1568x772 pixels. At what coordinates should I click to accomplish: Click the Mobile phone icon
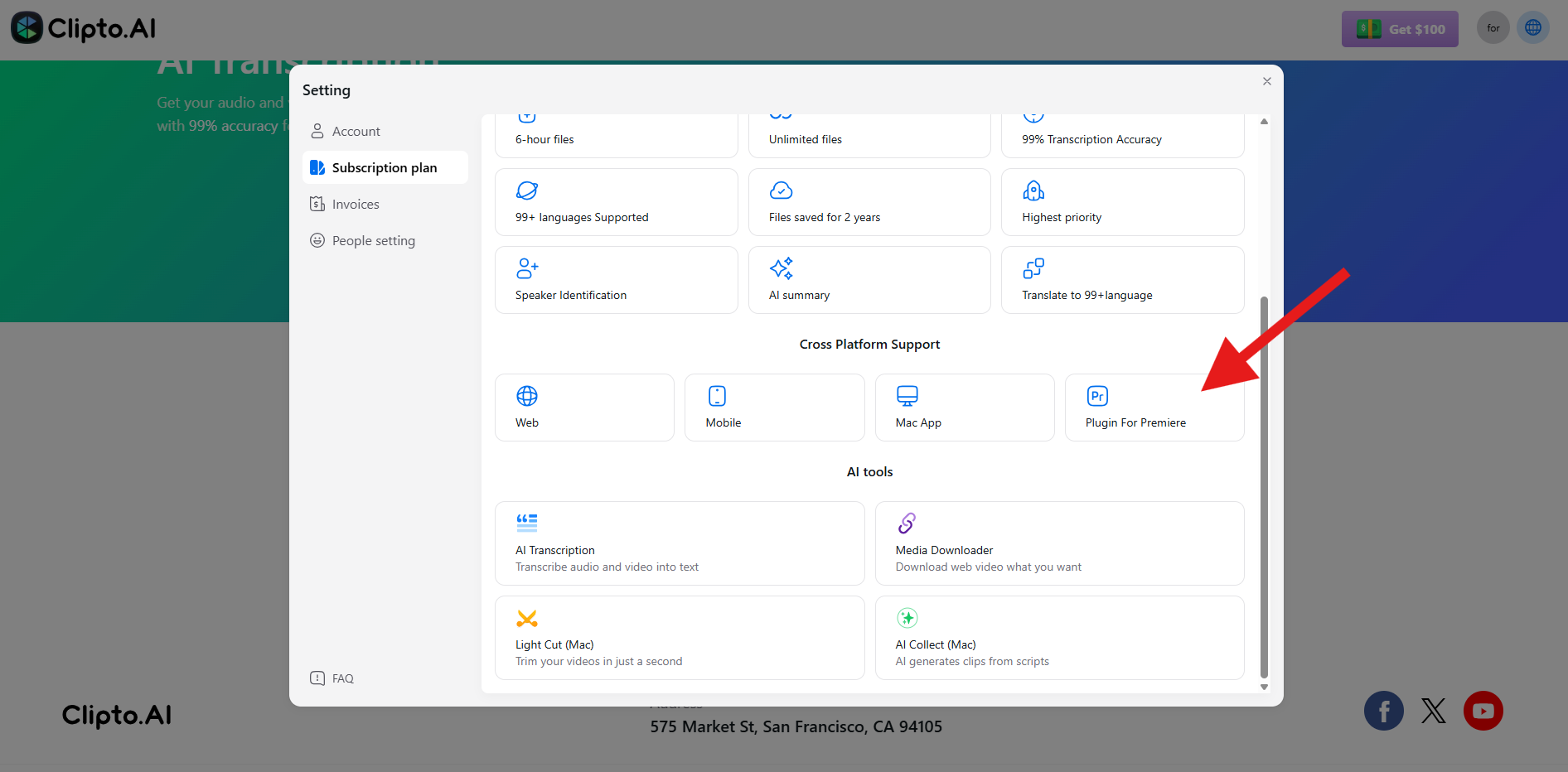717,396
